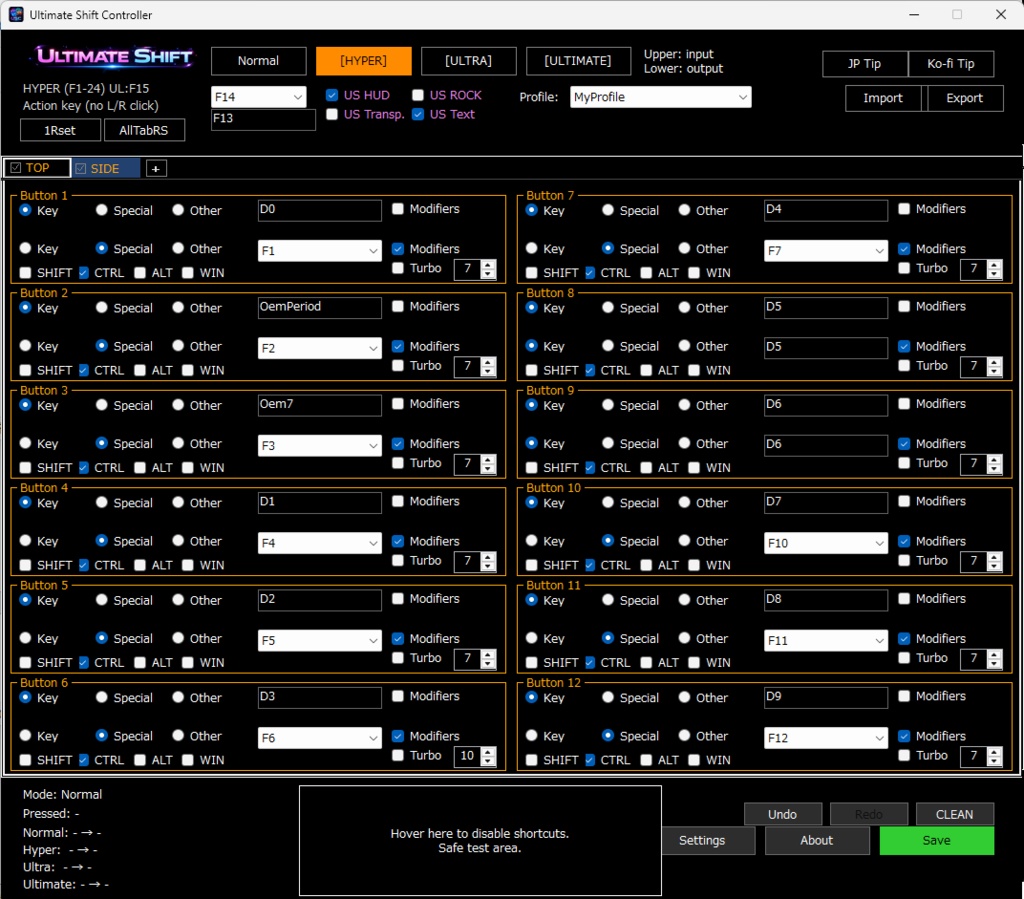The width and height of the screenshot is (1024, 899).
Task: Export the current profile
Action: pos(964,98)
